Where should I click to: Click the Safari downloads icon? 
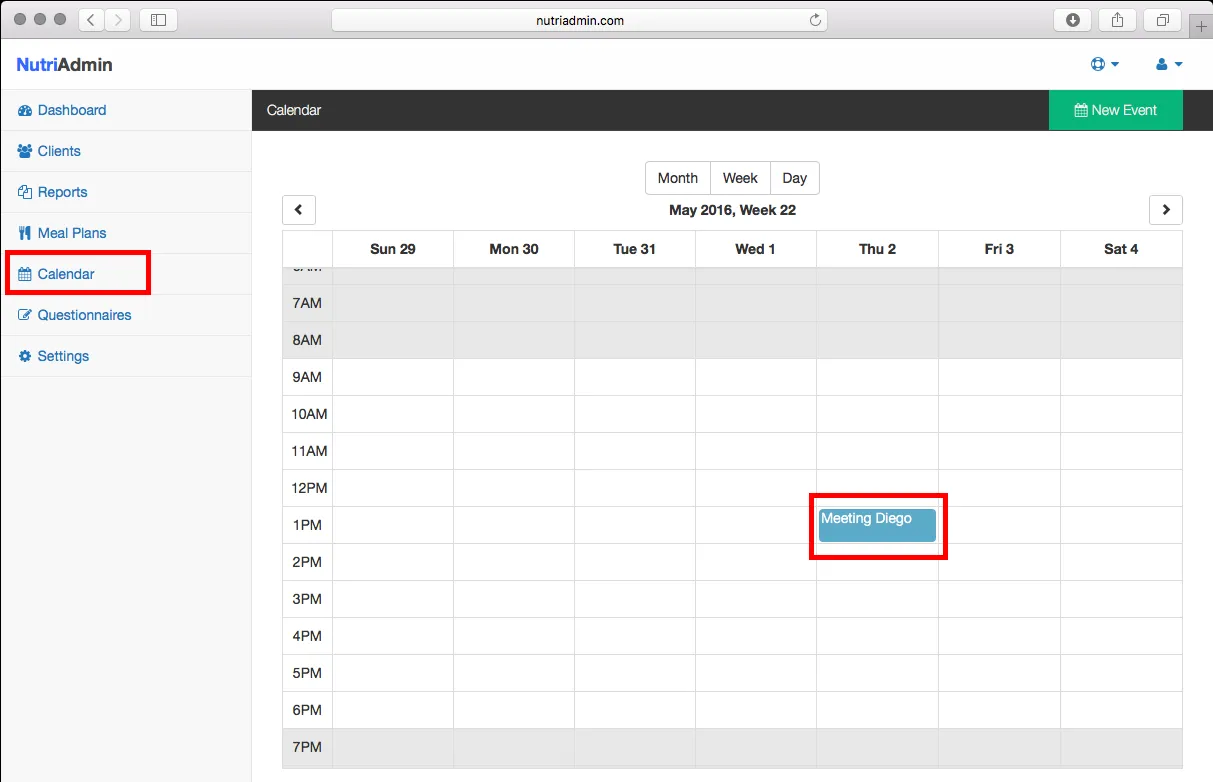click(1073, 20)
